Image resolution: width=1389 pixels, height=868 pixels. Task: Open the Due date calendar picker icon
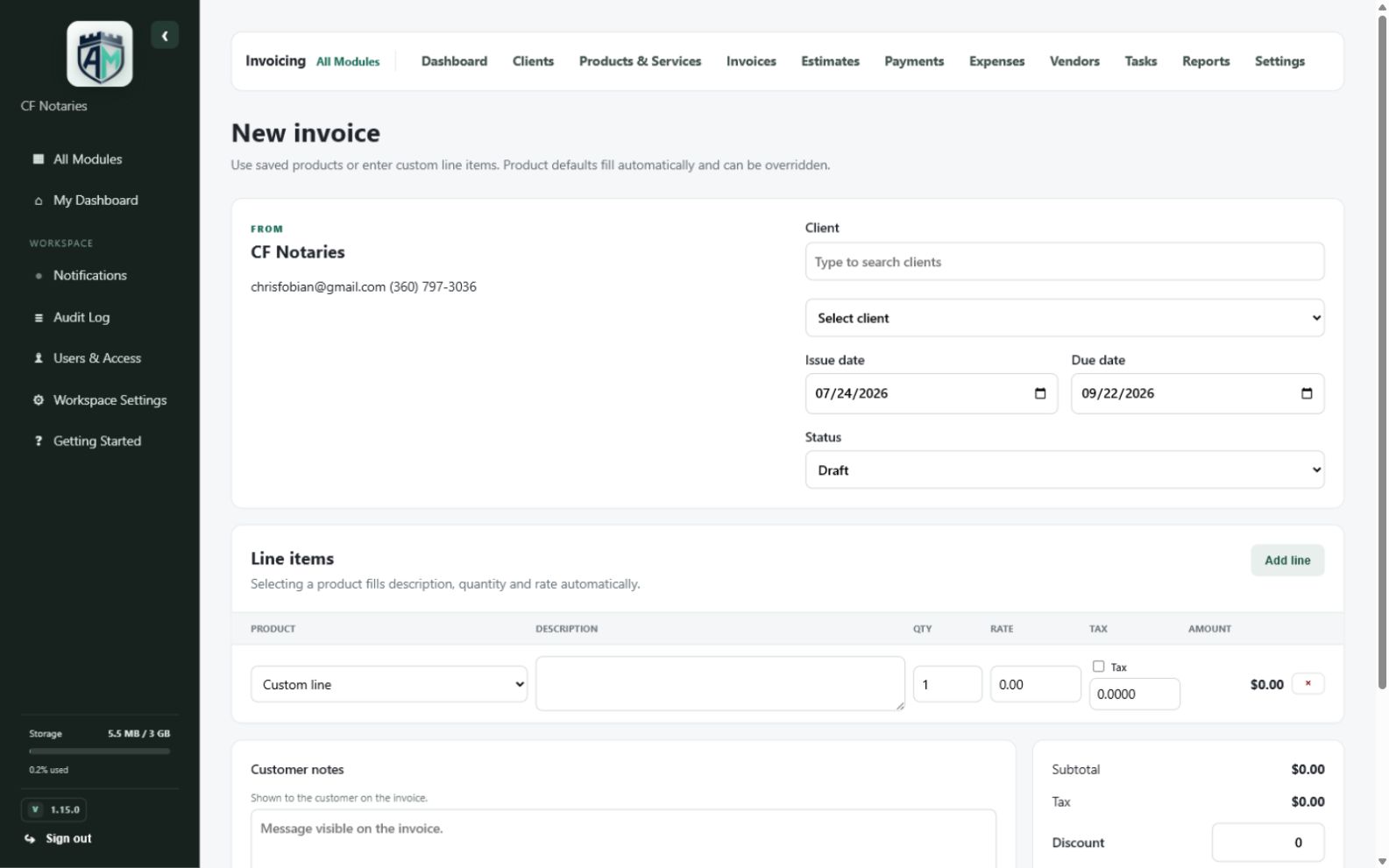(1307, 393)
